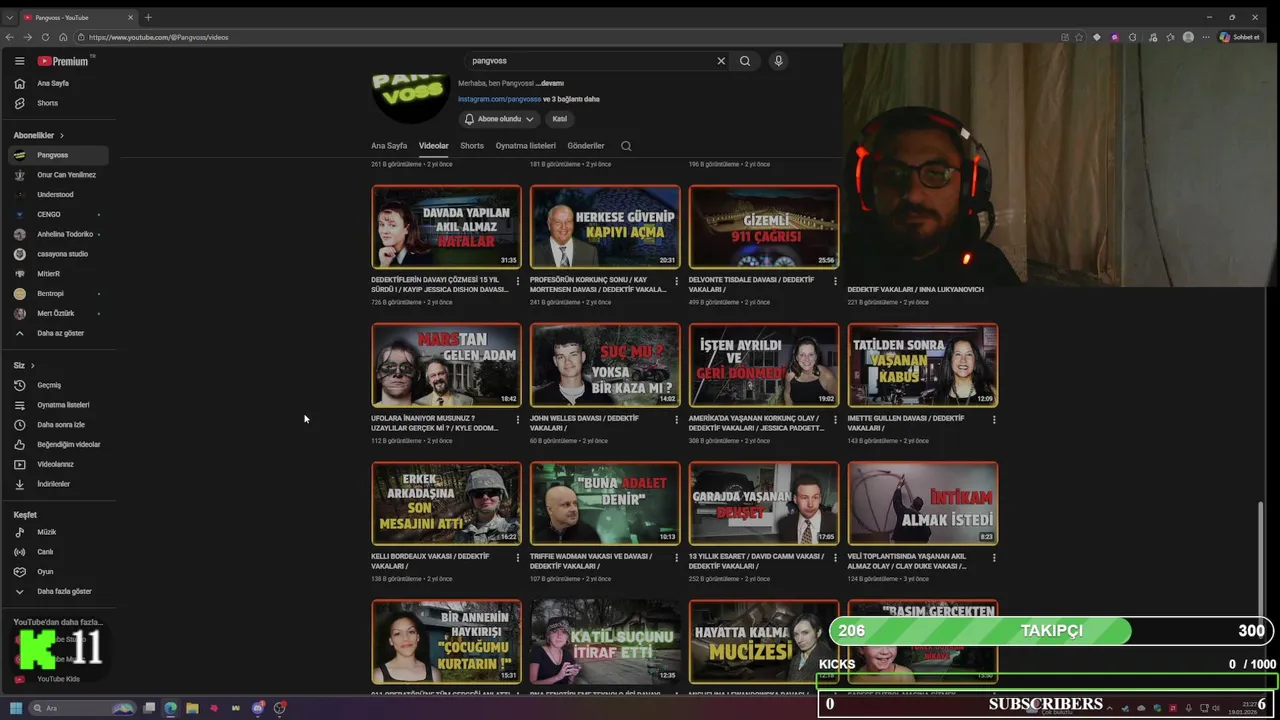The width and height of the screenshot is (1280, 720).
Task: Expand the Siz section arrow
Action: coord(32,365)
